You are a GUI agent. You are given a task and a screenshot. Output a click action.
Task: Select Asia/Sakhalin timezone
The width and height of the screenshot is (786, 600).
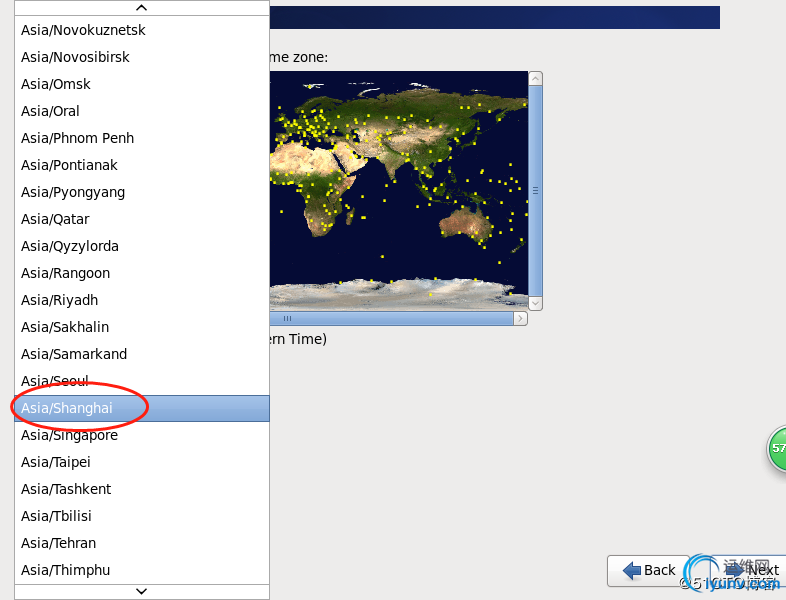pos(142,327)
